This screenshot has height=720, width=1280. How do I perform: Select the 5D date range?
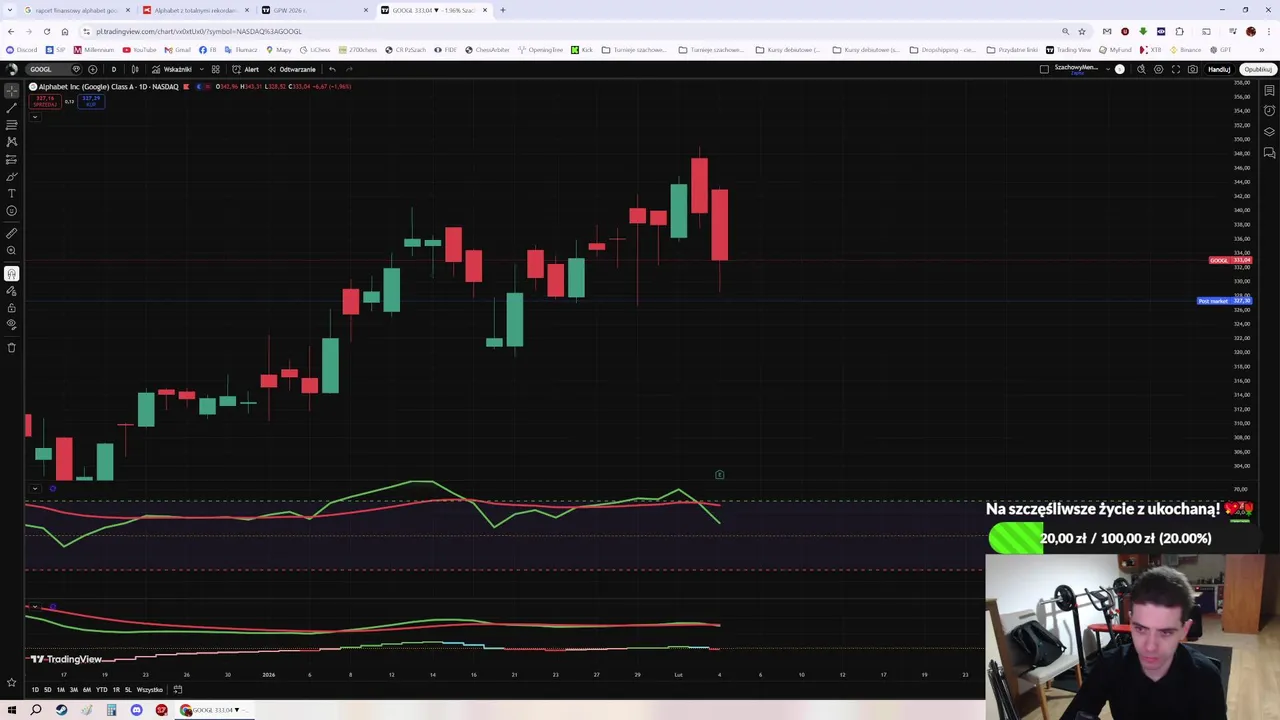coord(48,690)
